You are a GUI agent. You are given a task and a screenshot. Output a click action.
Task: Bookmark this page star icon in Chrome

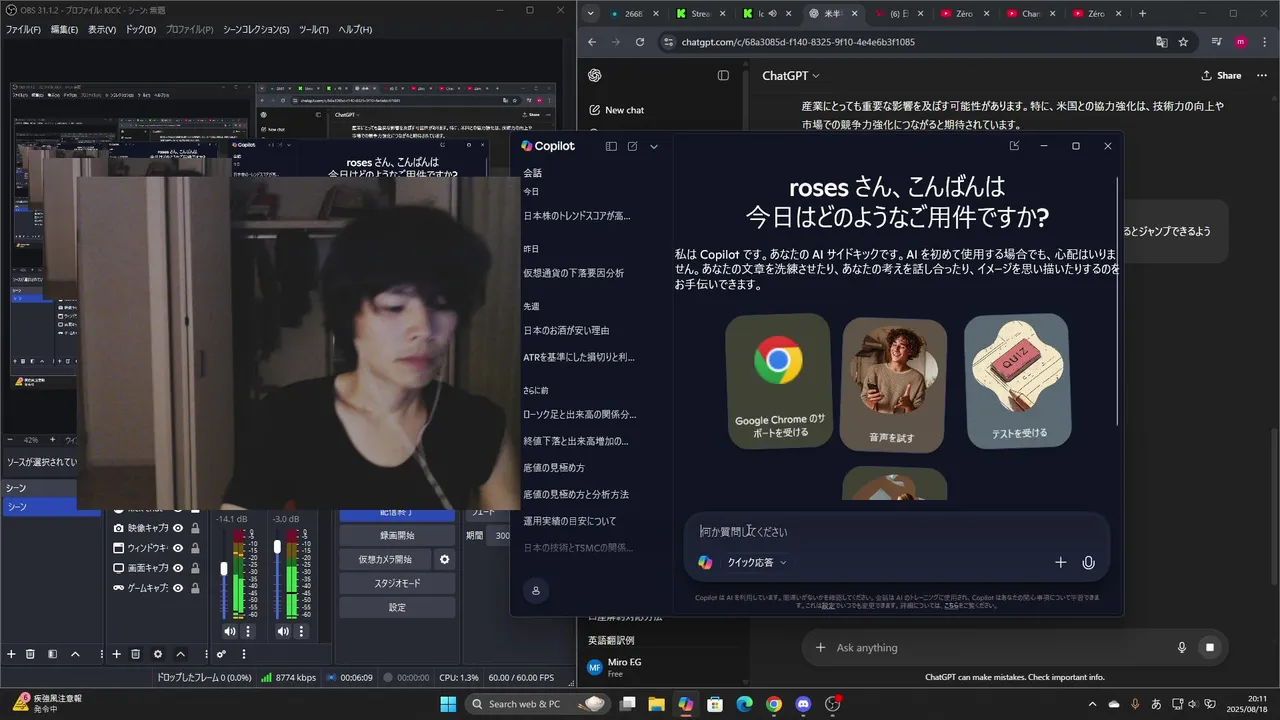[1183, 42]
